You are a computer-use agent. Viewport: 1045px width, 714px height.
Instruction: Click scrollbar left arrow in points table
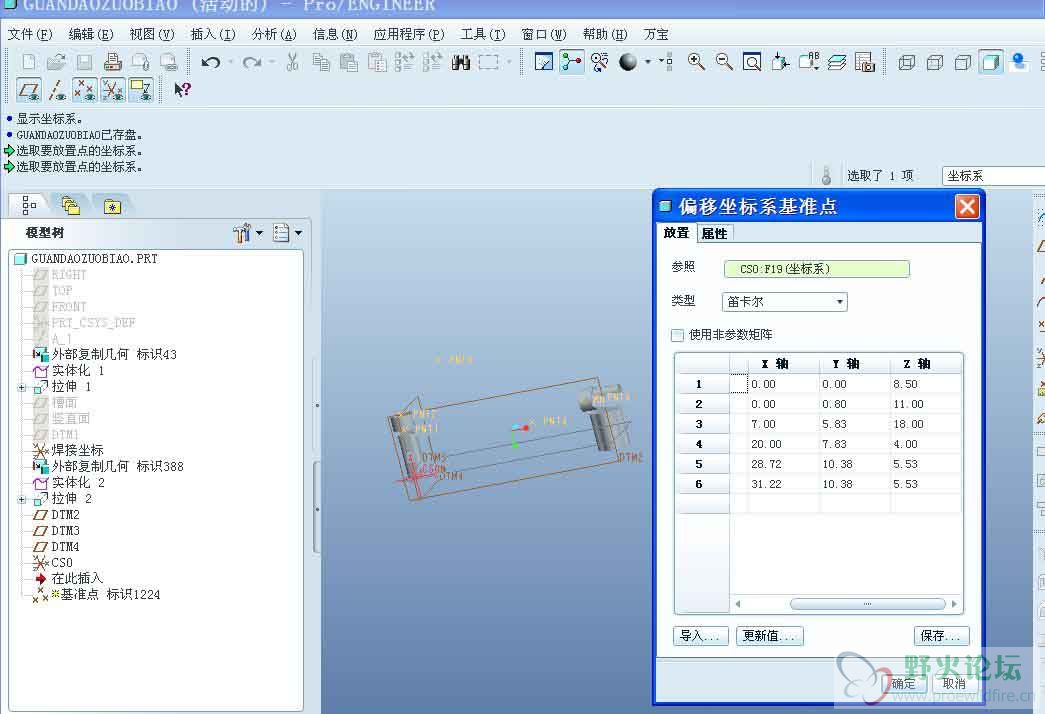738,604
